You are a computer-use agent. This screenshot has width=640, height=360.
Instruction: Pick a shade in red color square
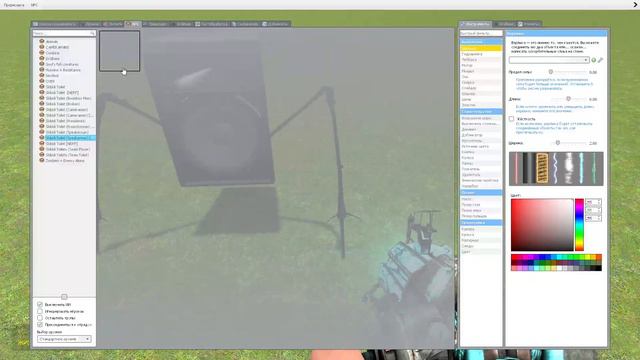542,224
